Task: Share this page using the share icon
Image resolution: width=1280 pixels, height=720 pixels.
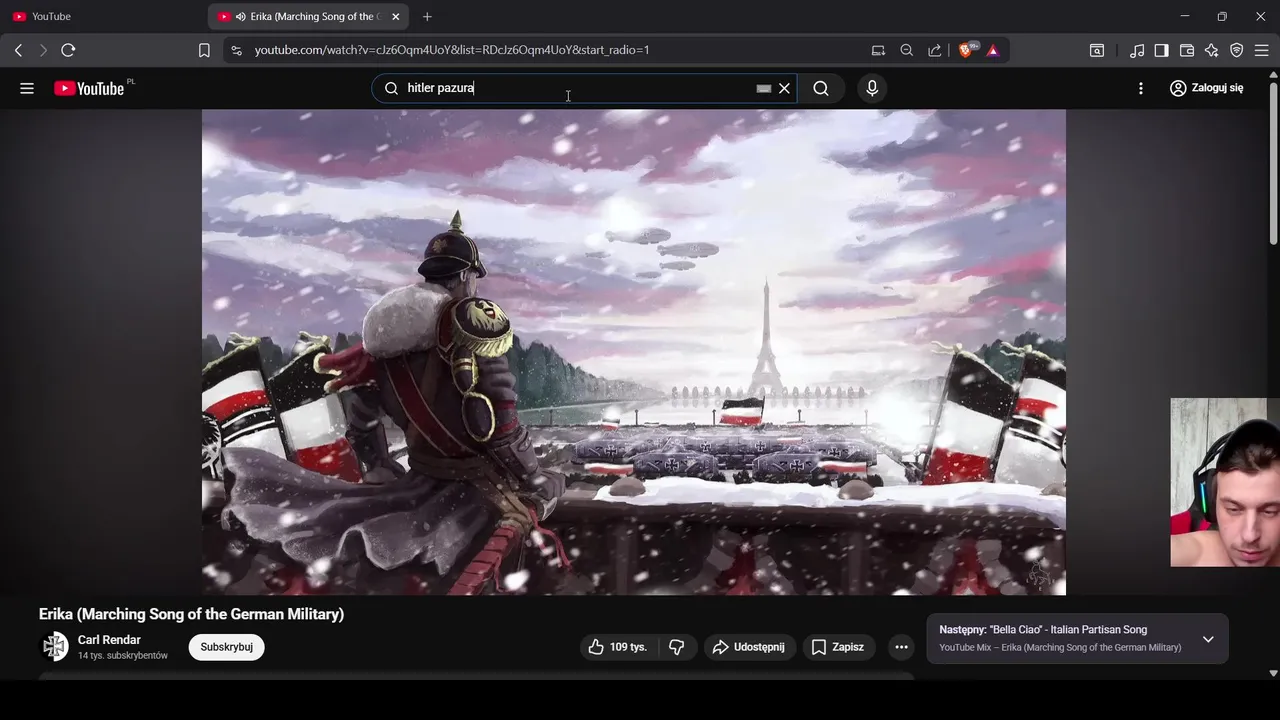Action: 935,50
